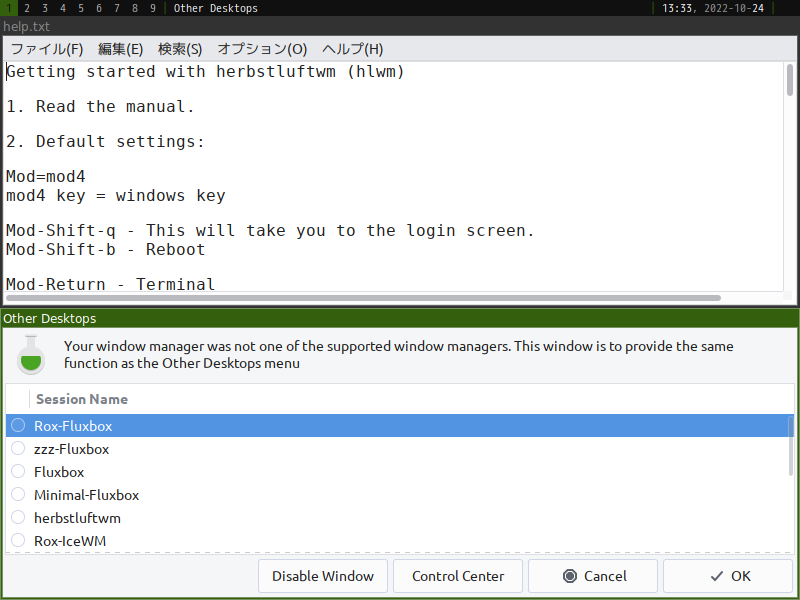Click the horizontal scrollbar in help.txt editor
This screenshot has width=800, height=600.
click(363, 298)
